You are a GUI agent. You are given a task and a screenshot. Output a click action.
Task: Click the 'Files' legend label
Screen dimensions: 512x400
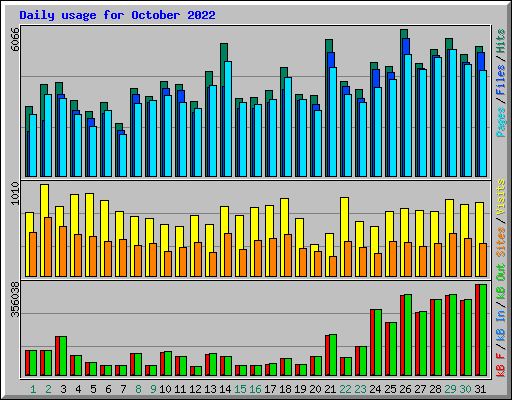pos(501,80)
